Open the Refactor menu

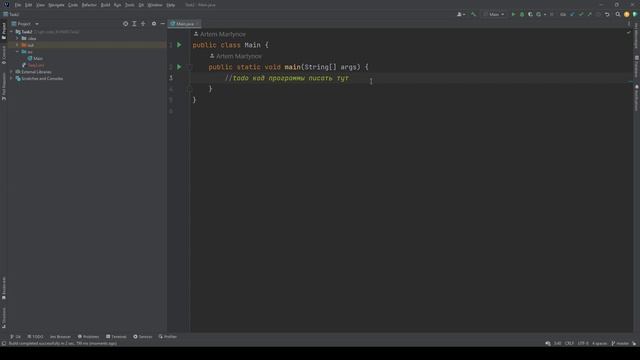(x=89, y=5)
